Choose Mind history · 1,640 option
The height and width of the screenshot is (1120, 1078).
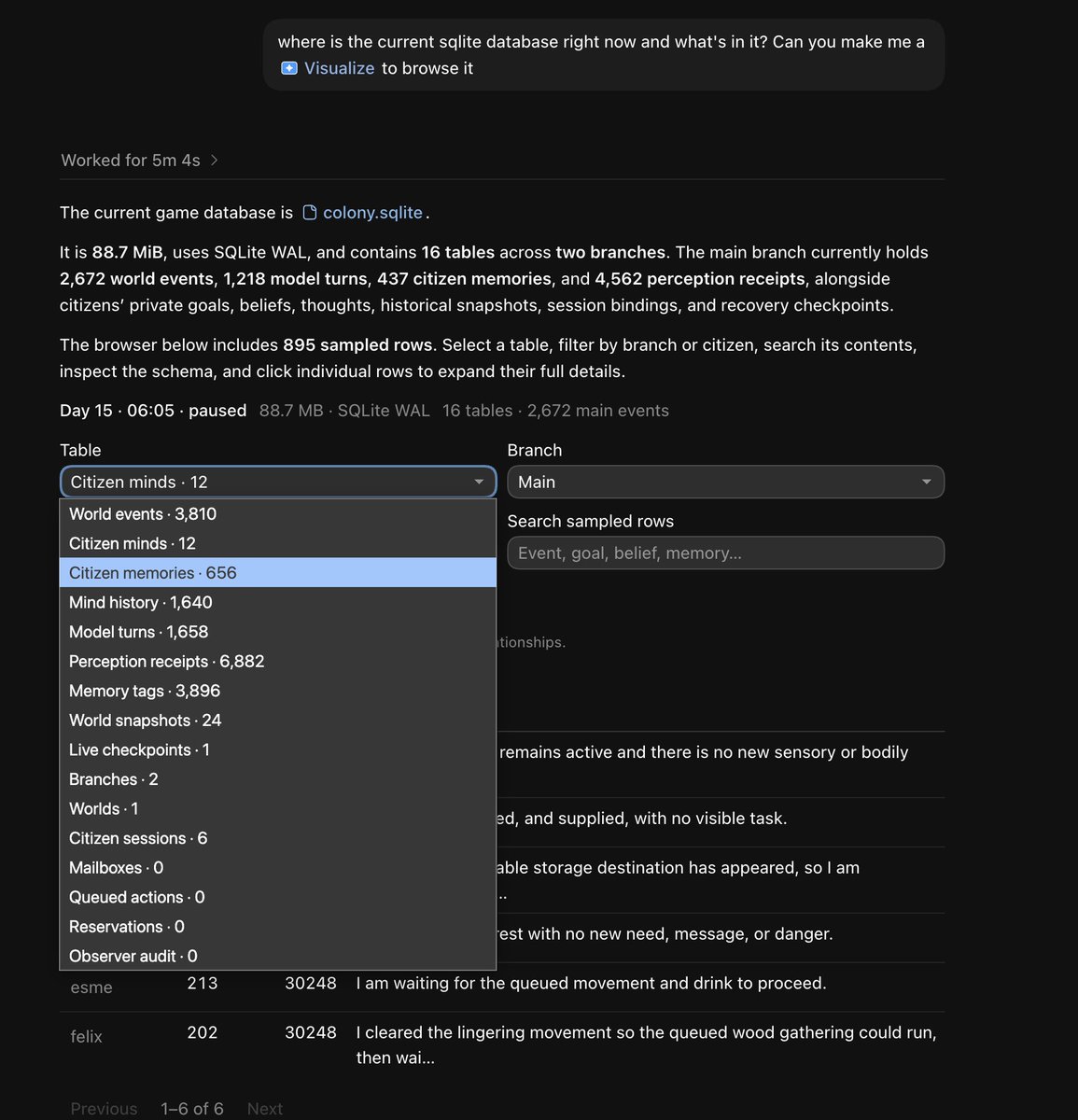point(278,602)
